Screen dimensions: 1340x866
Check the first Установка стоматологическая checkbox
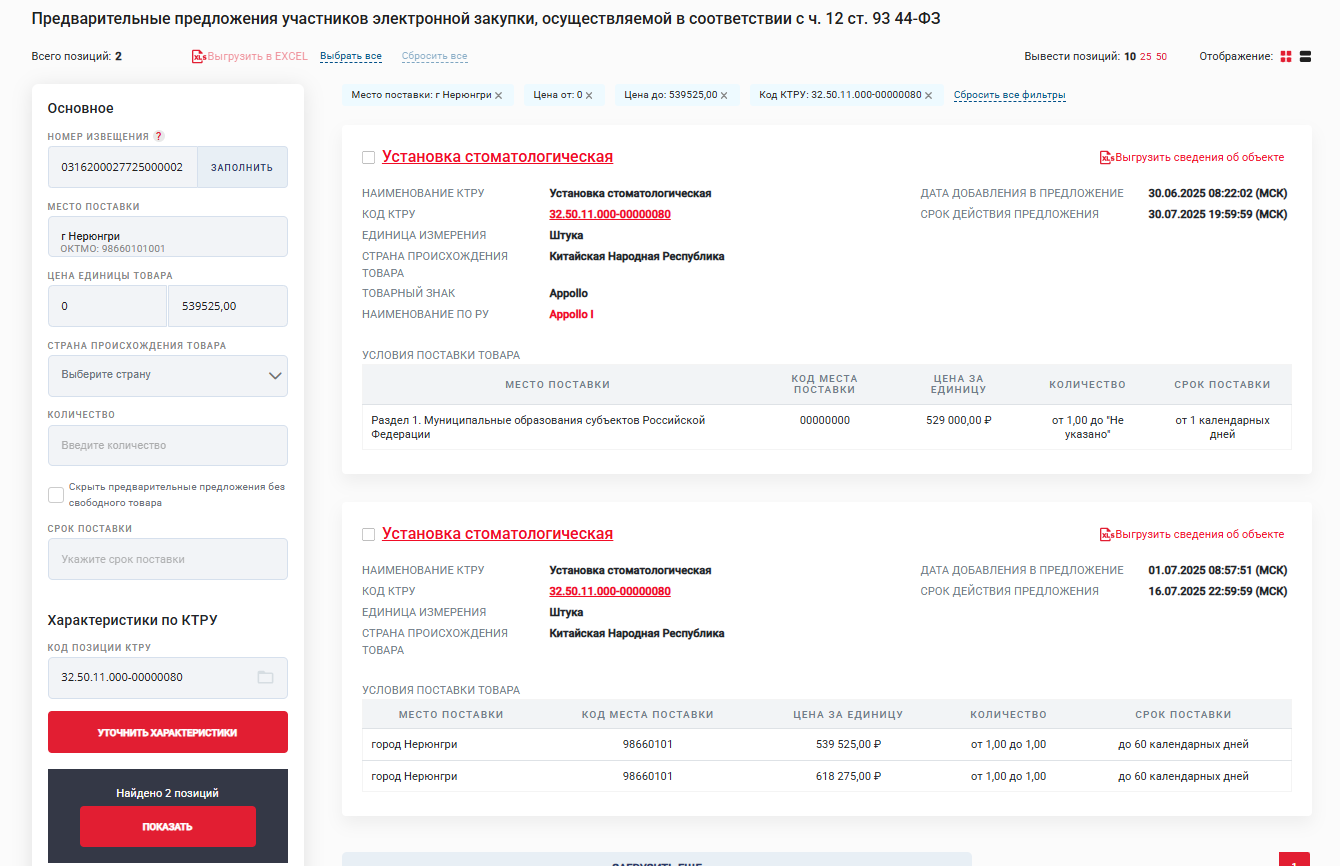[x=368, y=157]
